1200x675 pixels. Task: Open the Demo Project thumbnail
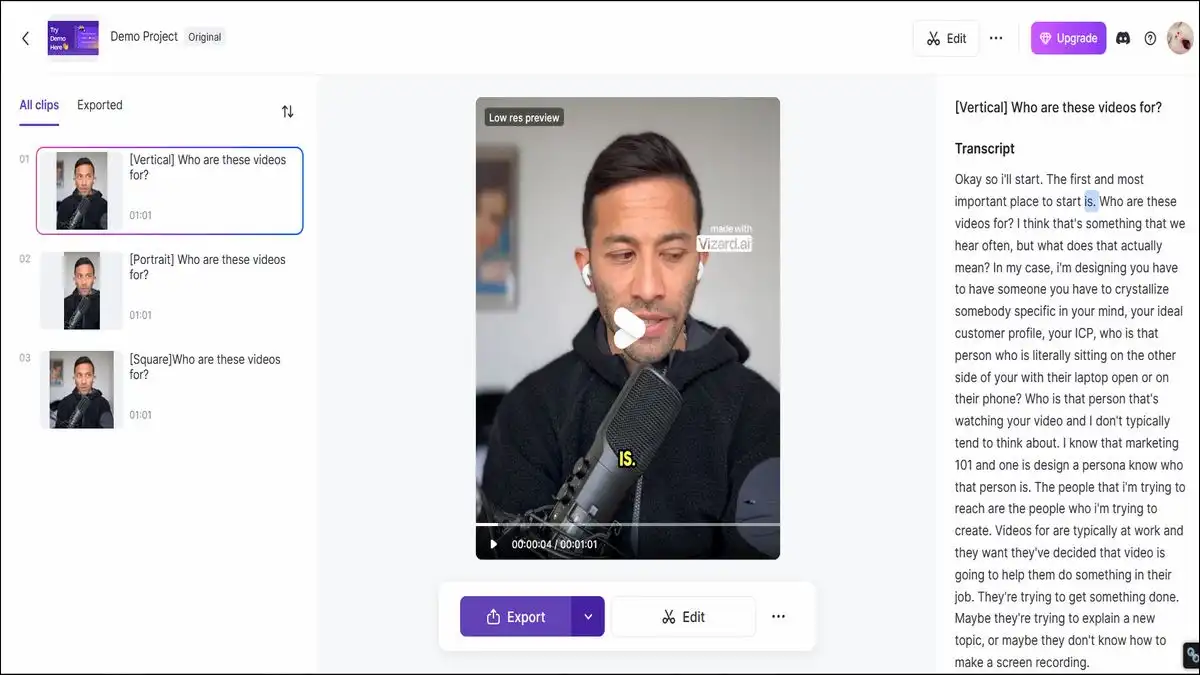[73, 38]
